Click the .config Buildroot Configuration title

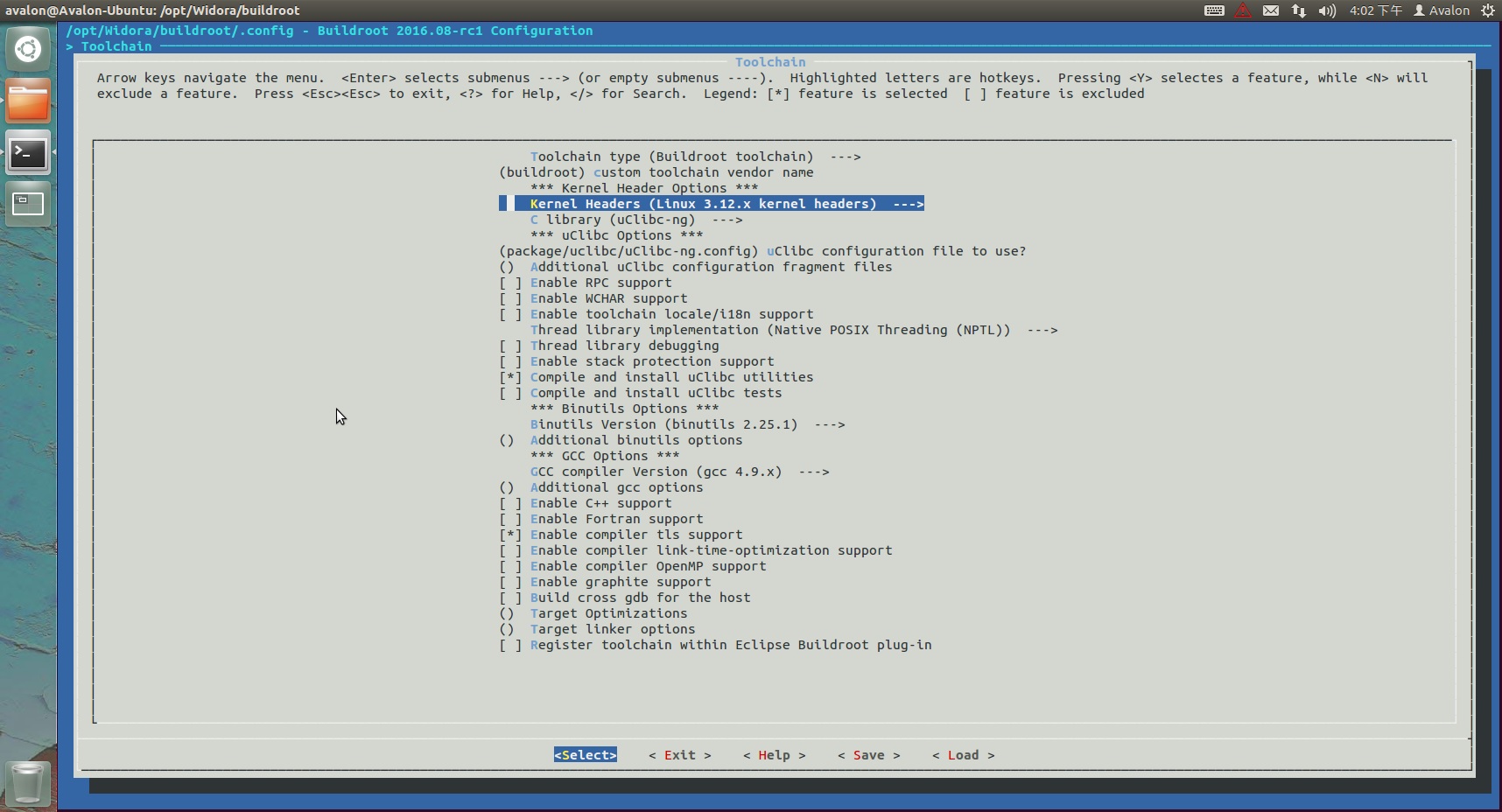coord(330,31)
